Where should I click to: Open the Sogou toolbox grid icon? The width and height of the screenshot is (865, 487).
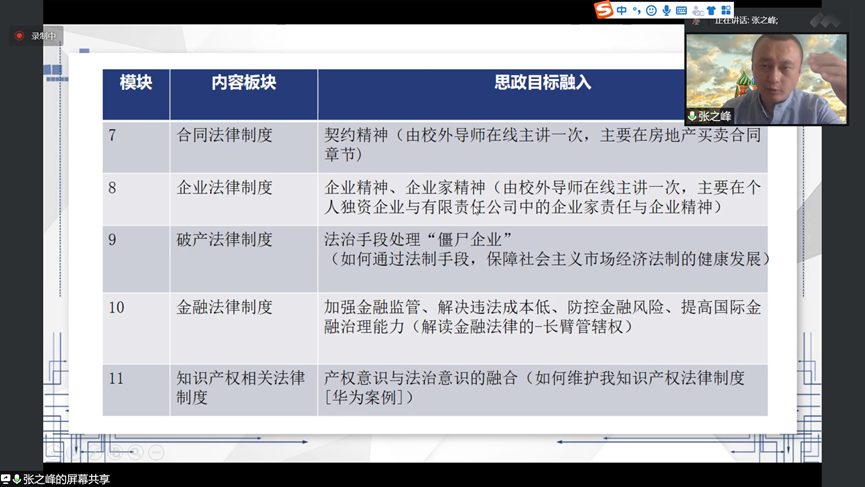click(x=726, y=10)
